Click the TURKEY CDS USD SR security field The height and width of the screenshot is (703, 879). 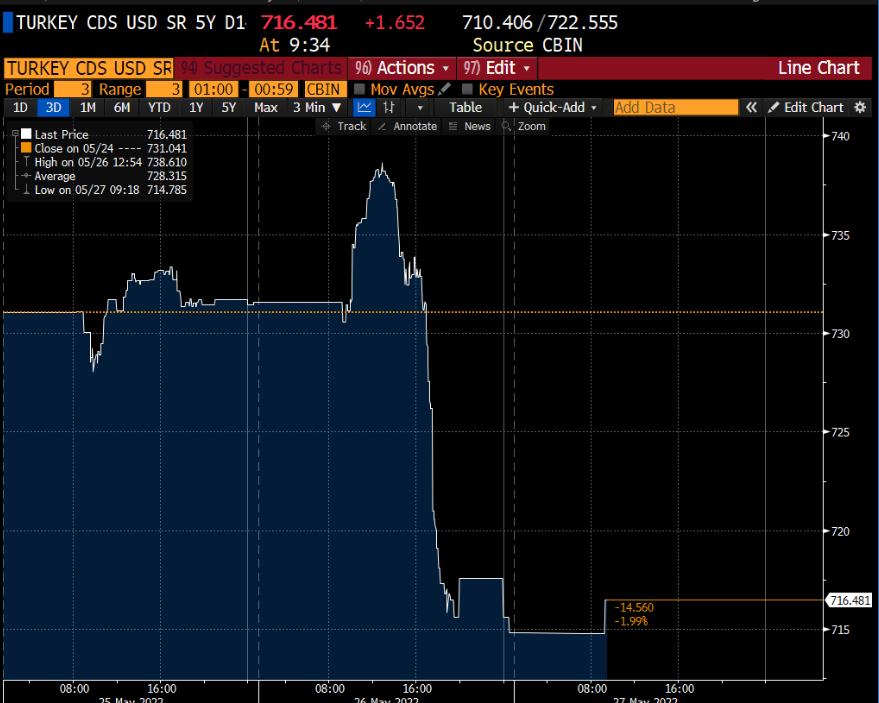89,68
